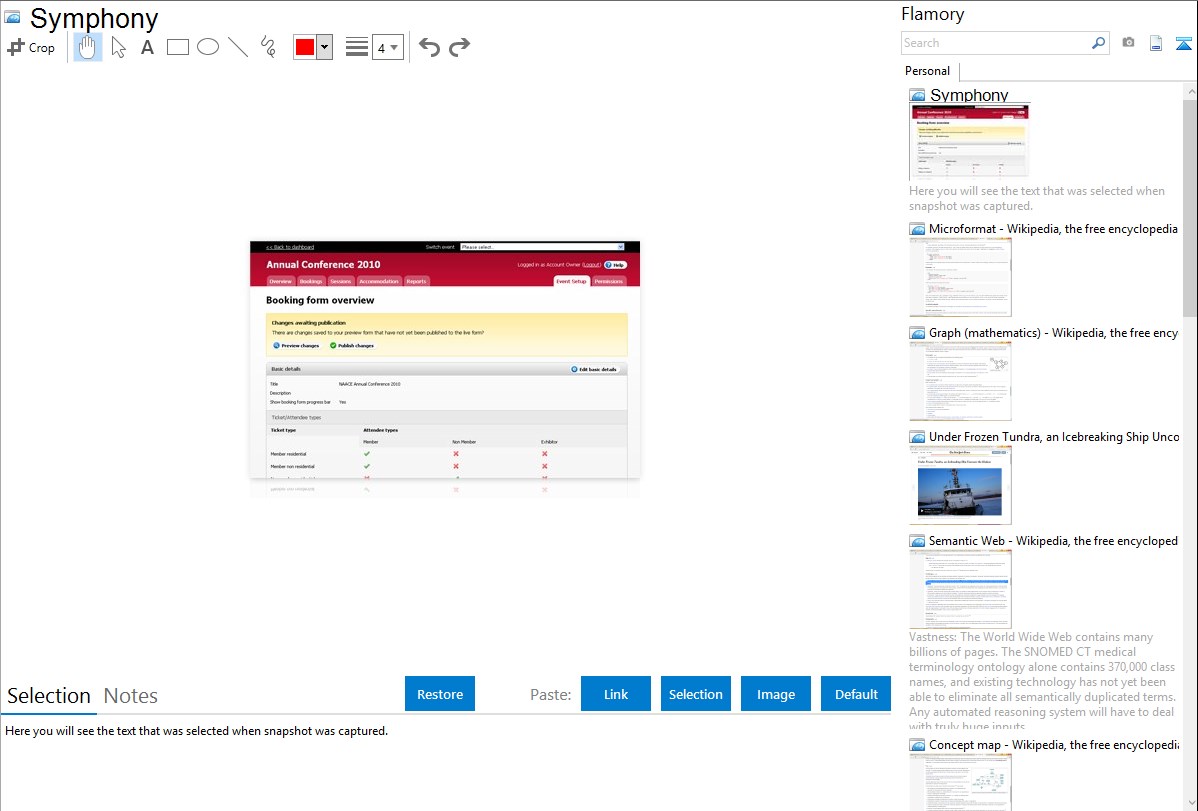Click the Restore button
The width and height of the screenshot is (1198, 811).
pyautogui.click(x=440, y=694)
